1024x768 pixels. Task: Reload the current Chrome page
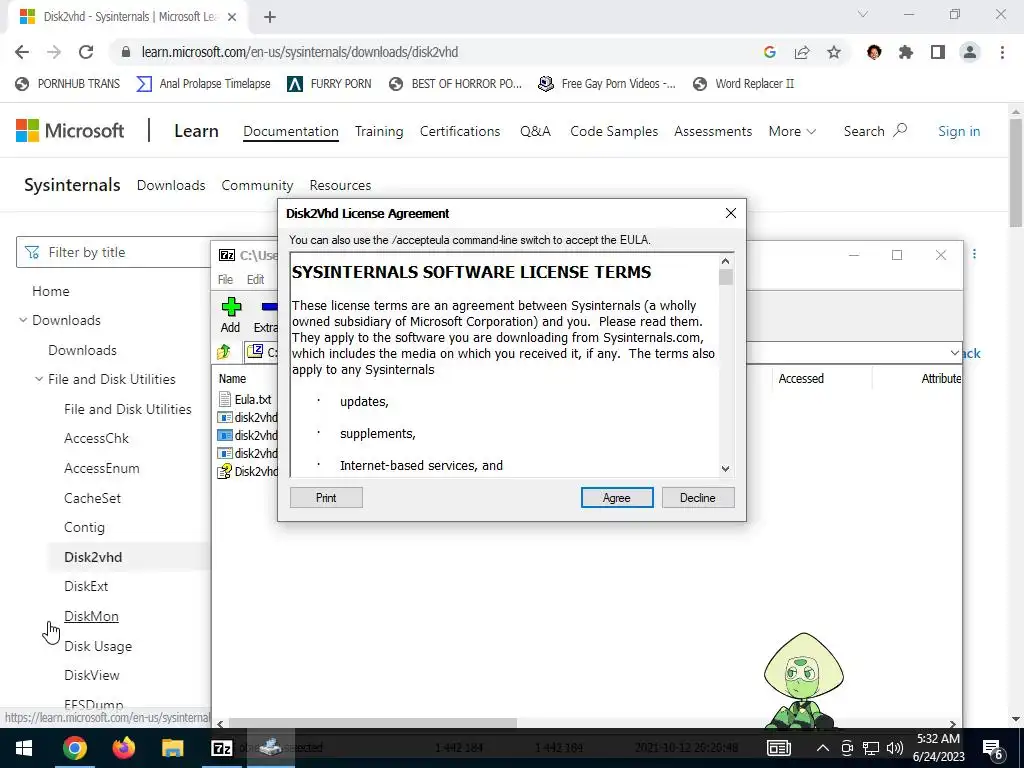click(86, 52)
